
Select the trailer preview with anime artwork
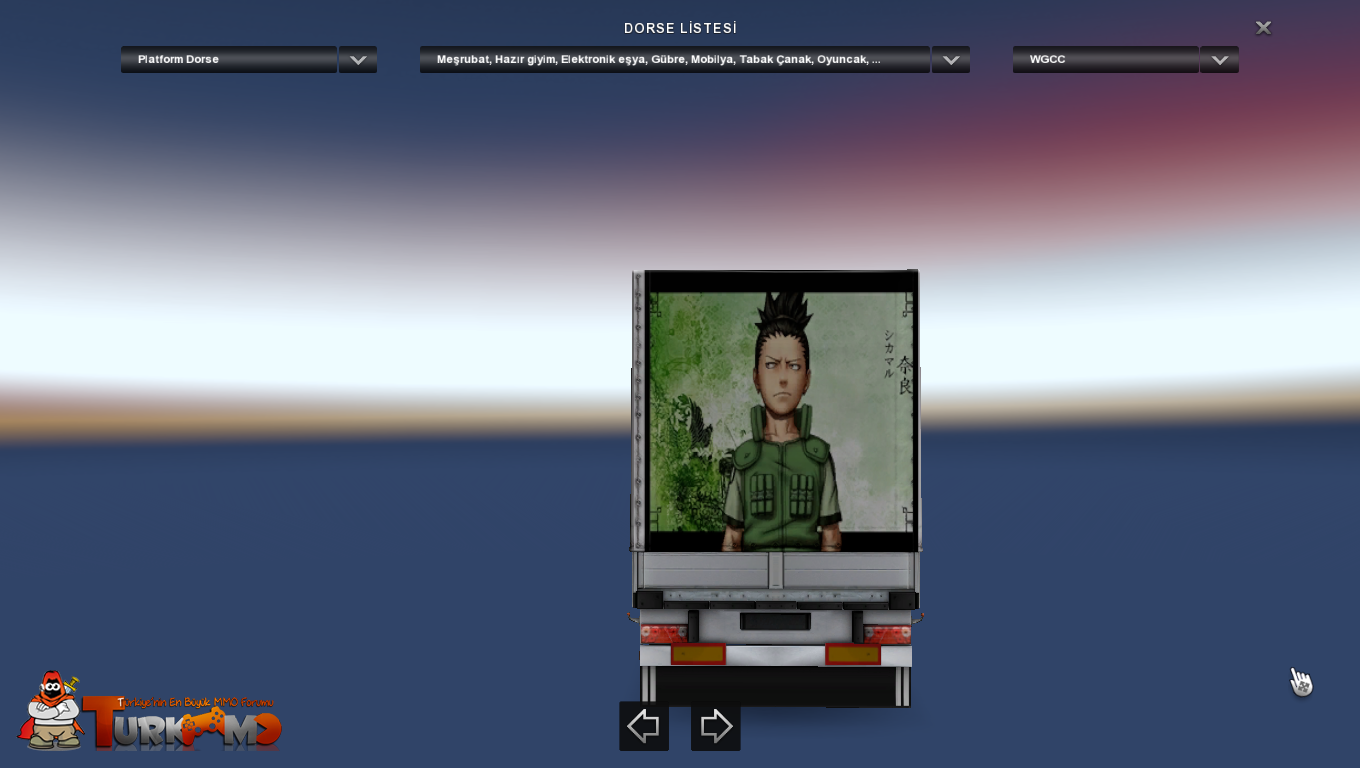click(776, 488)
